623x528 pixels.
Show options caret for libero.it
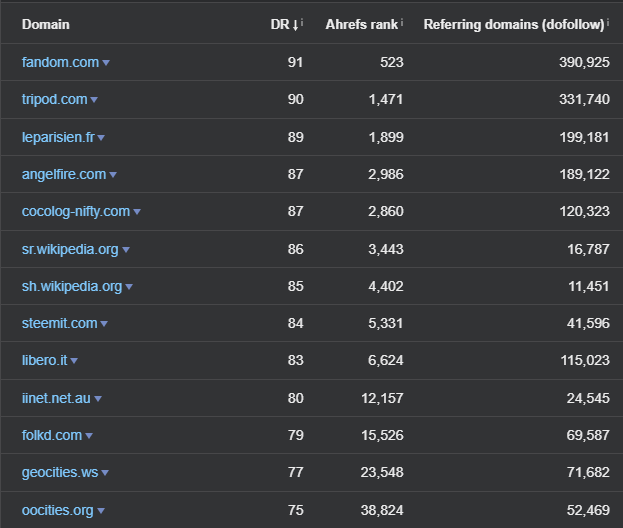tap(74, 361)
